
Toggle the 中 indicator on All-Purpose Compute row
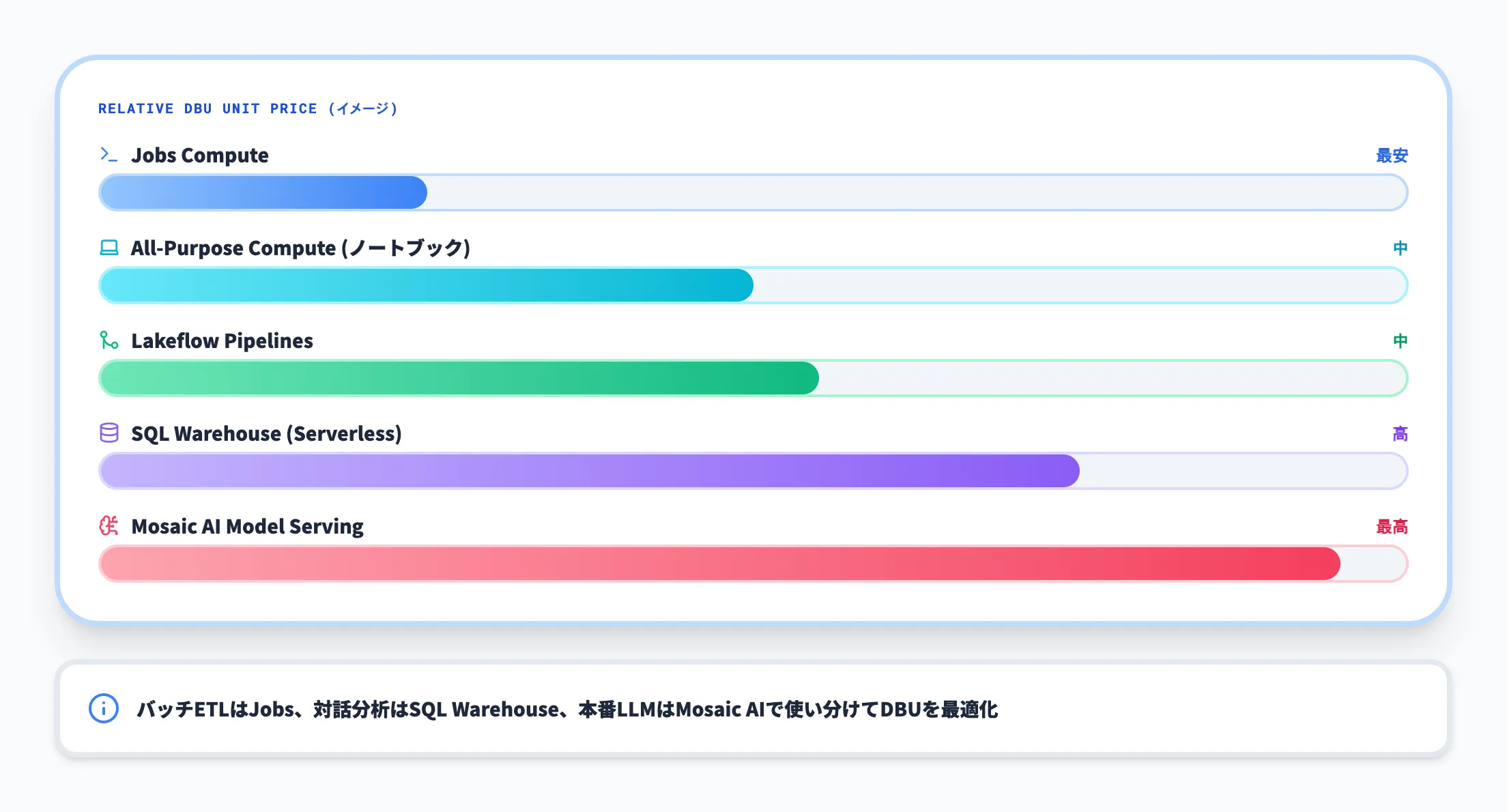coord(1399,248)
